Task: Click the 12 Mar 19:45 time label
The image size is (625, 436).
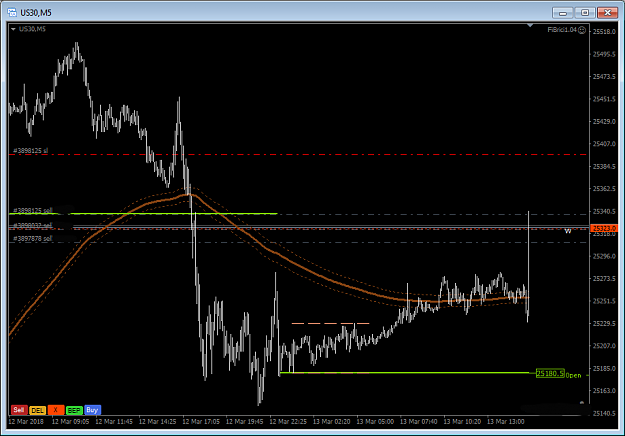Action: [244, 421]
